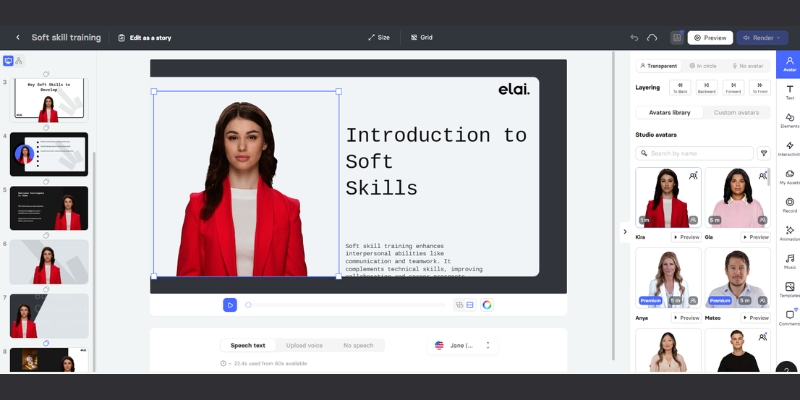Open the Elements sidebar tool

point(789,120)
